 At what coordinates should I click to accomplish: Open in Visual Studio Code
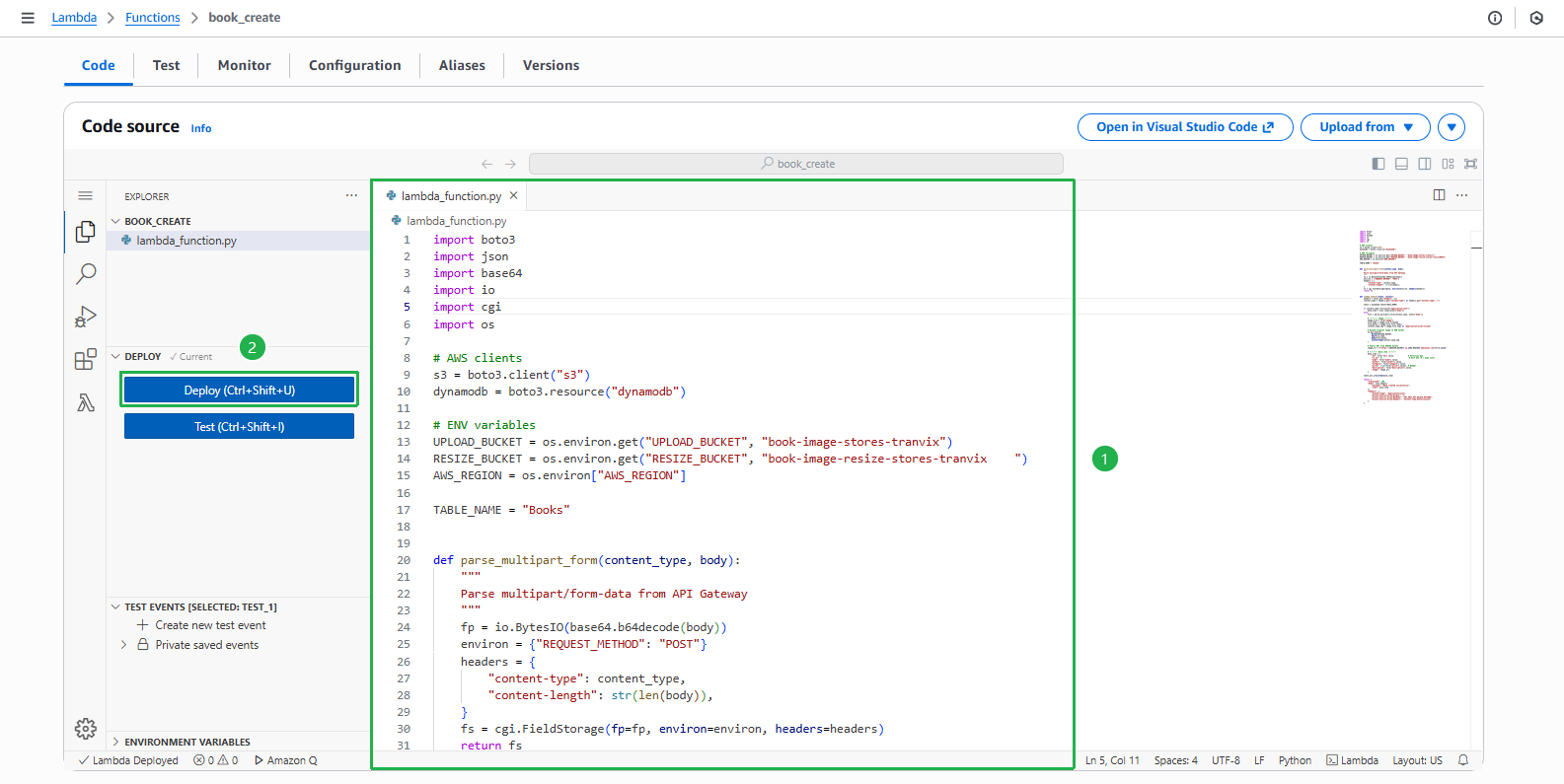pyautogui.click(x=1185, y=127)
